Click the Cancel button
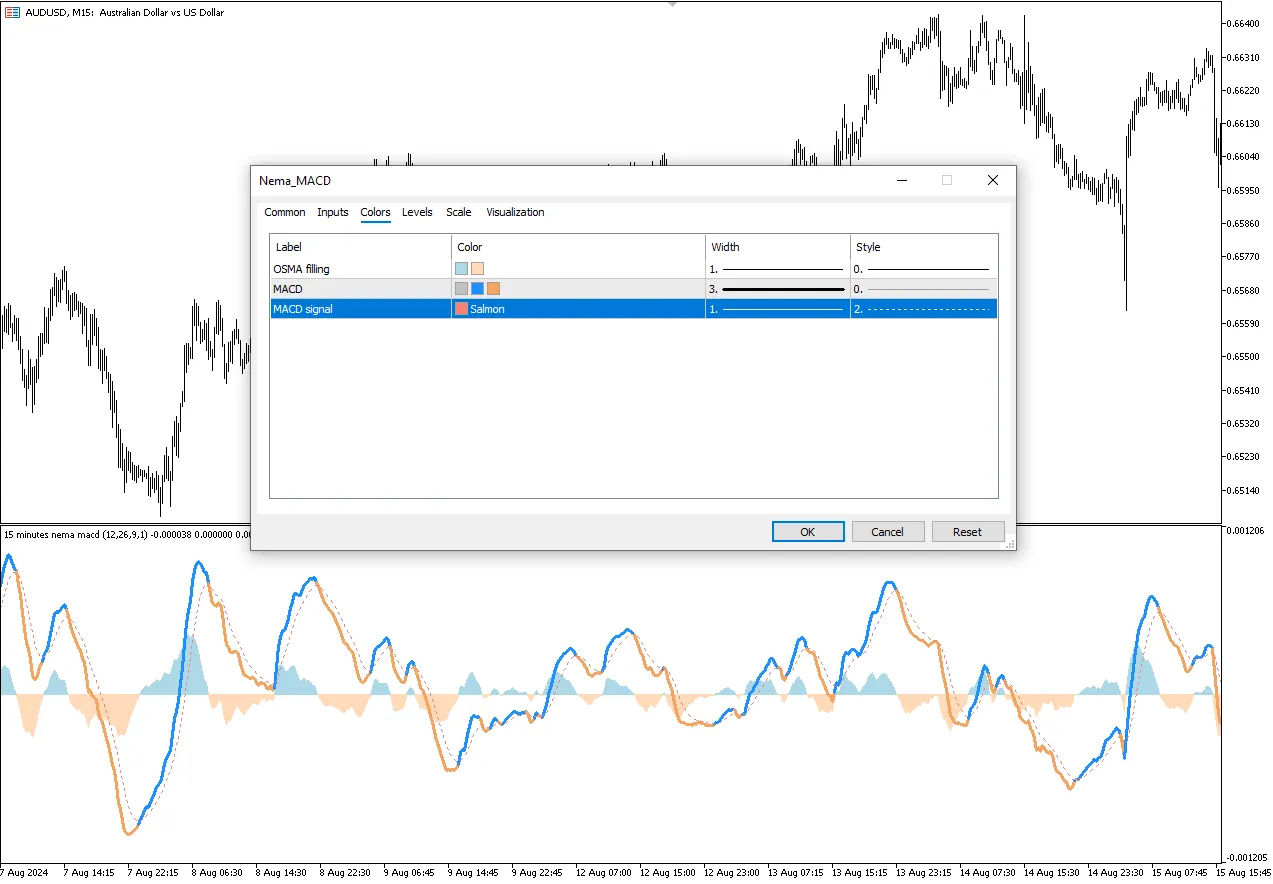 click(x=888, y=532)
